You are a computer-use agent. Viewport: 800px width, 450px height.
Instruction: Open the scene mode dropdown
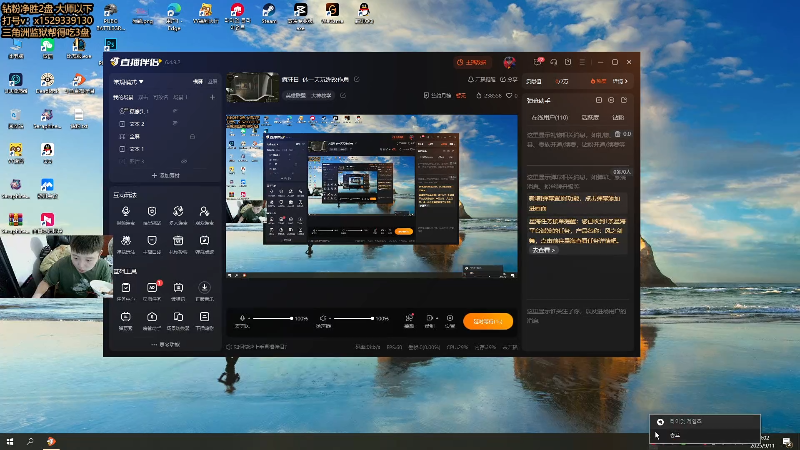pos(128,82)
